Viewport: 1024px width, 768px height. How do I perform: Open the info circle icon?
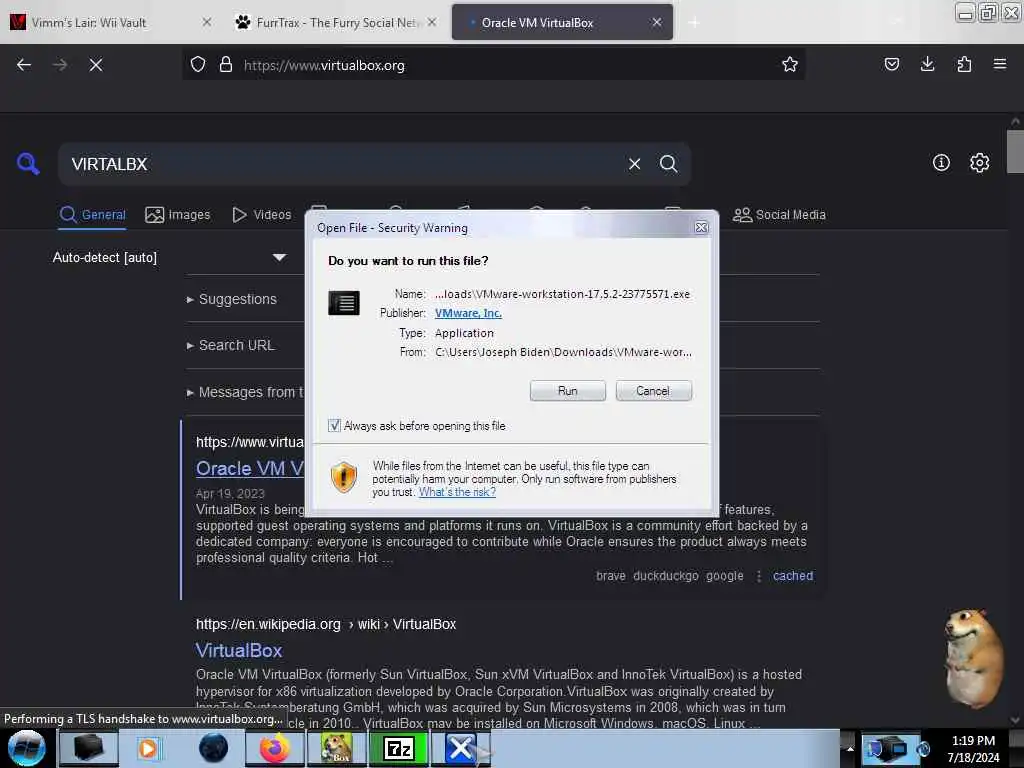coord(941,163)
